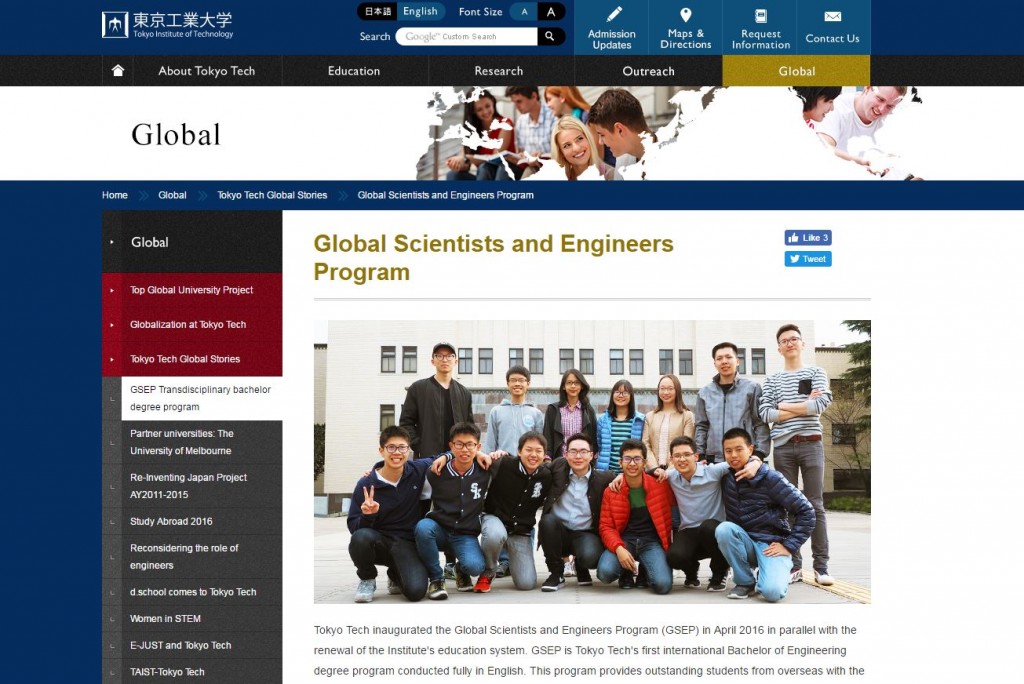Go to Global in the breadcrumb
This screenshot has height=684, width=1024.
(172, 195)
